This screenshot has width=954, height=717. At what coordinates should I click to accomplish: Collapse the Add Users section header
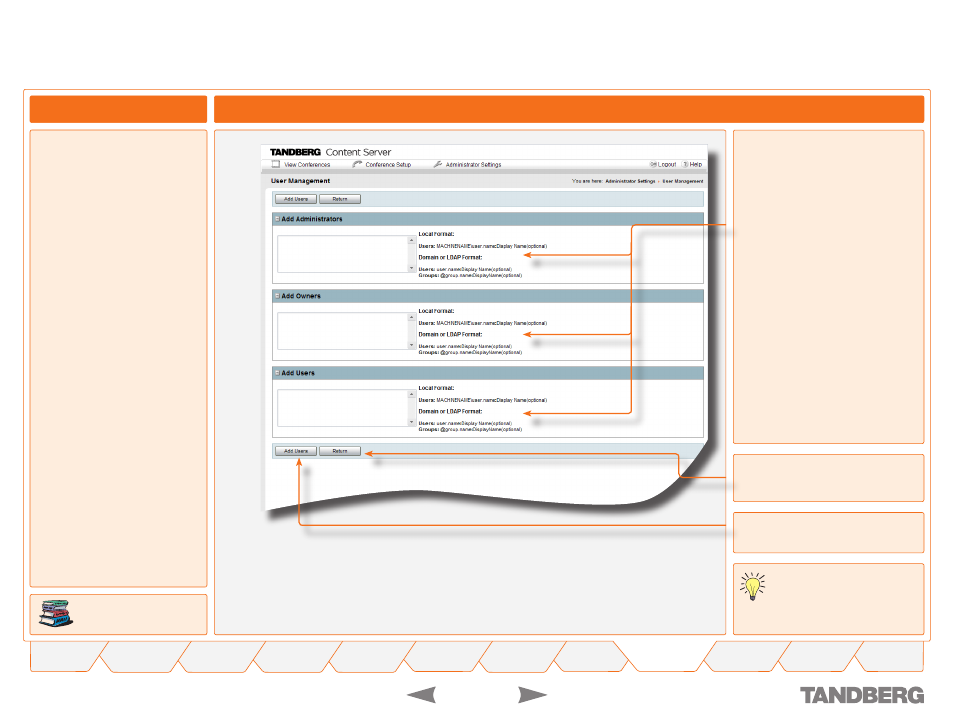pos(277,373)
